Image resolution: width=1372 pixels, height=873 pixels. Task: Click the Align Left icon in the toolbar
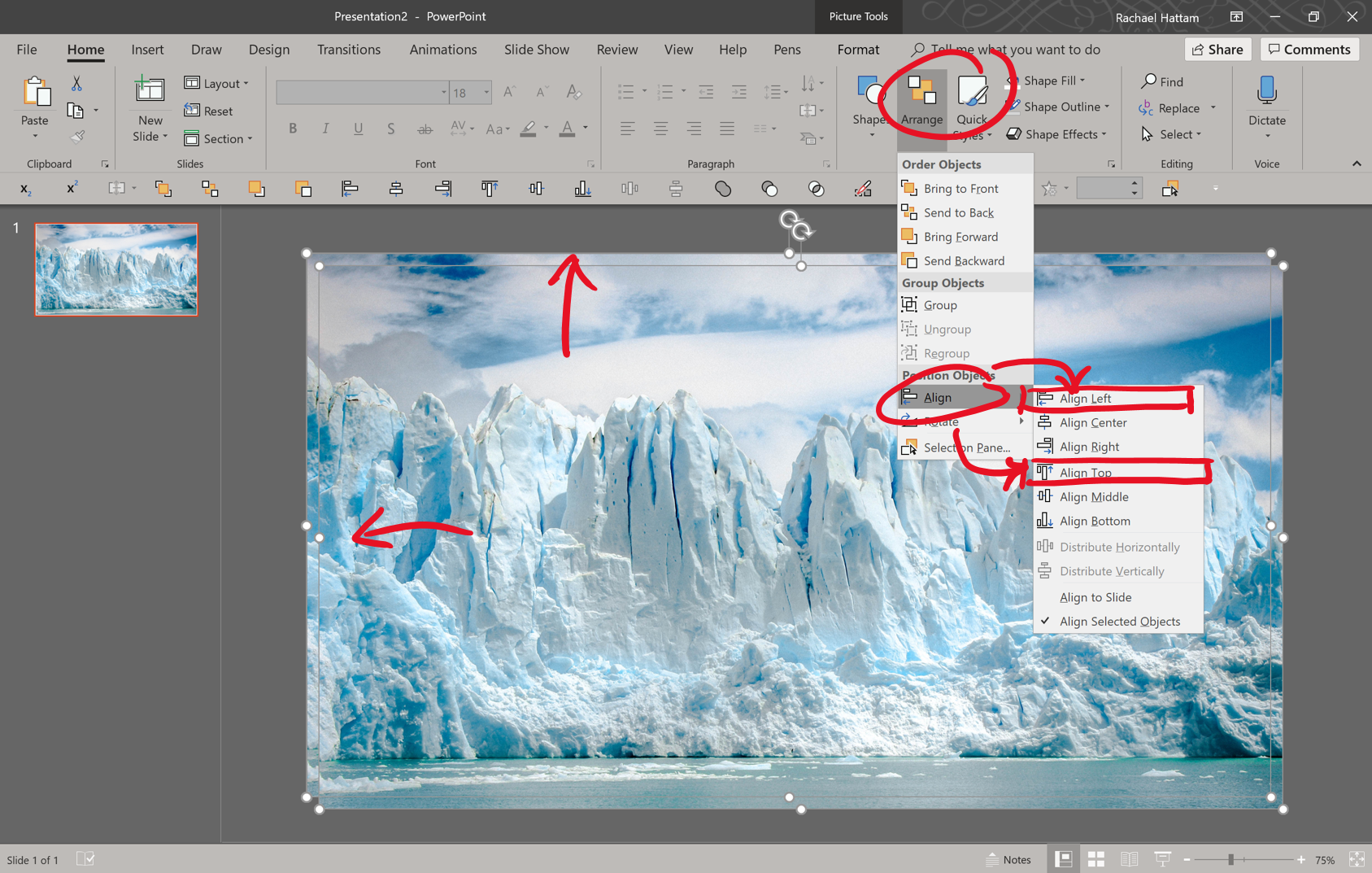(350, 188)
